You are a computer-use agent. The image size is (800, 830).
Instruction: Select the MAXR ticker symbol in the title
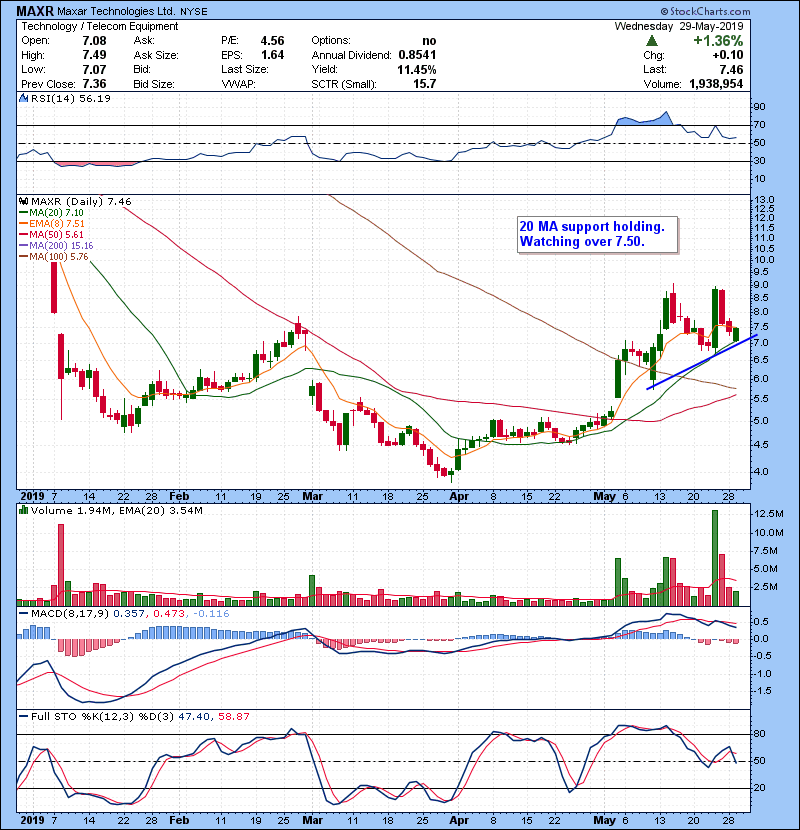pyautogui.click(x=35, y=11)
